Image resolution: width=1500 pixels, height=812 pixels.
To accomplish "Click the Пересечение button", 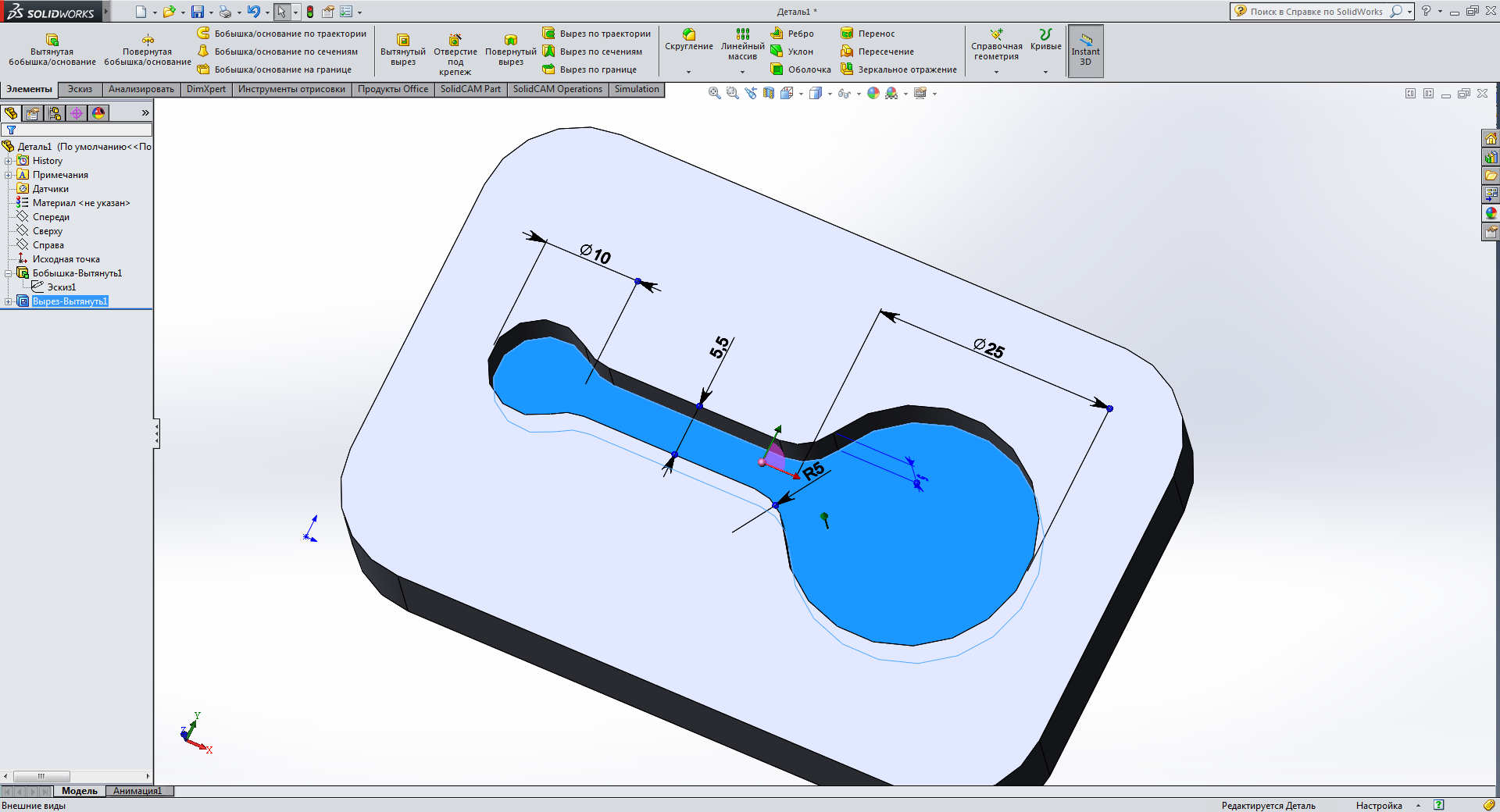I will (x=877, y=52).
